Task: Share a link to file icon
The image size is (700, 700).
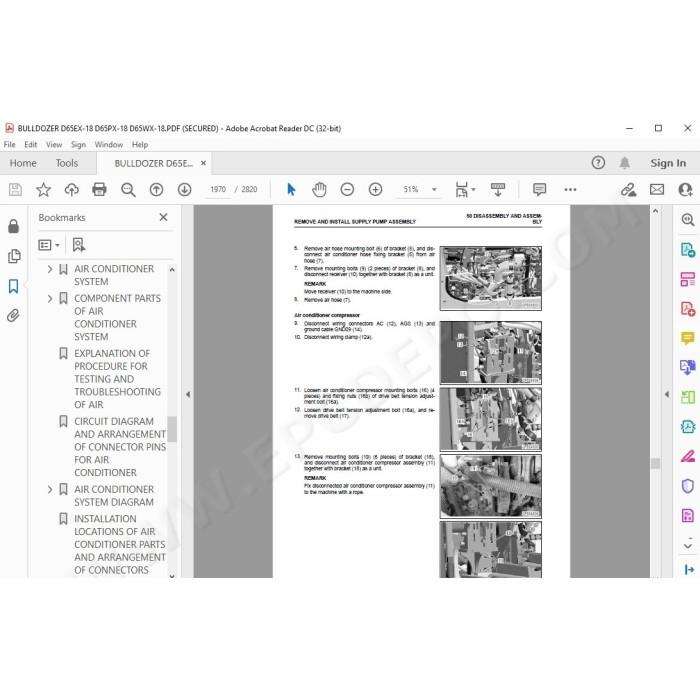Action: point(628,190)
